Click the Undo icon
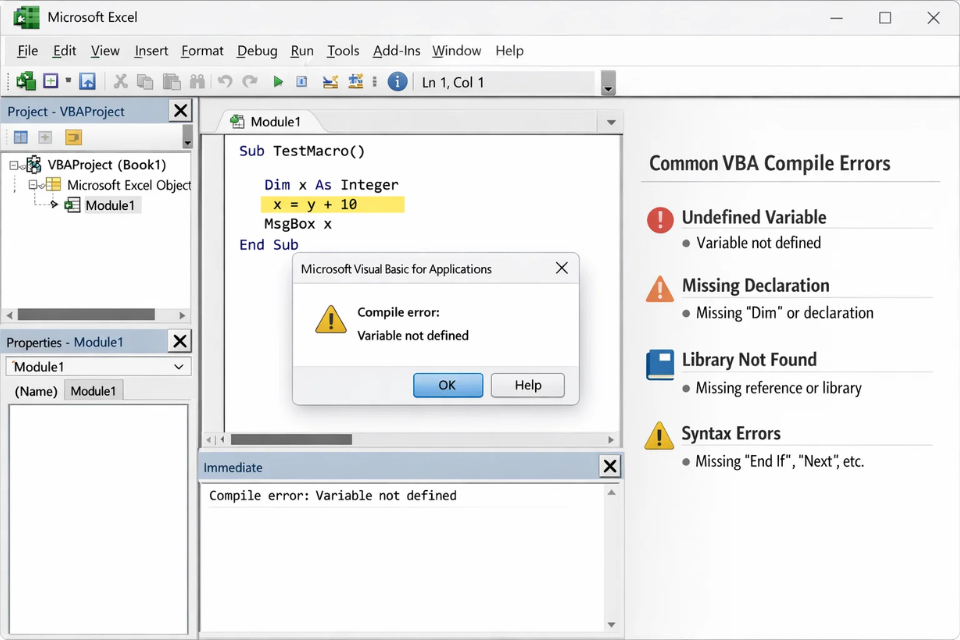960x640 pixels. pyautogui.click(x=225, y=81)
